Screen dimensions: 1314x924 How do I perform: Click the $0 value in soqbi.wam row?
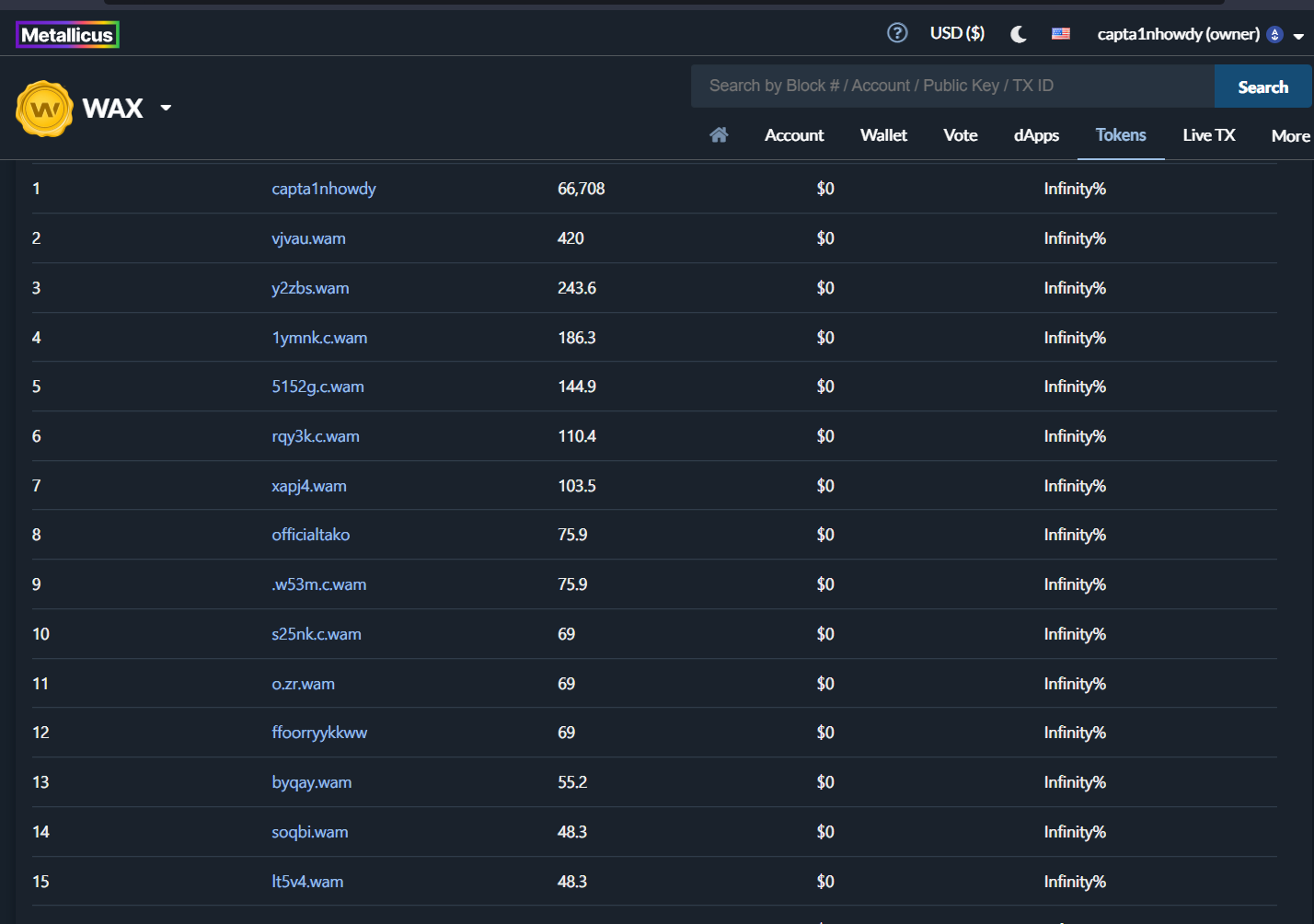825,832
